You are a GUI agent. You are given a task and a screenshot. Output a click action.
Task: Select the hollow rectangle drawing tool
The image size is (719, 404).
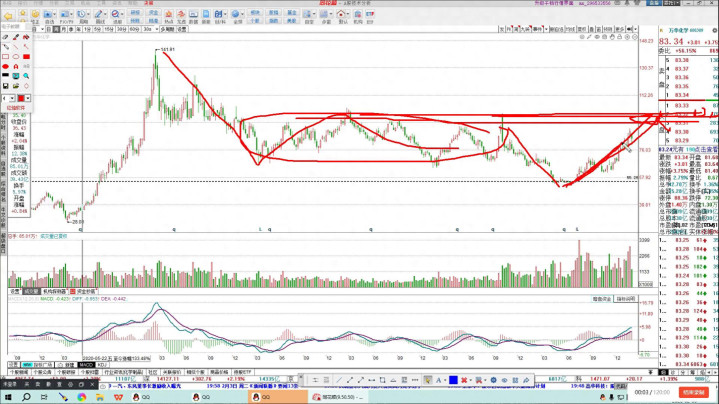pos(6,57)
